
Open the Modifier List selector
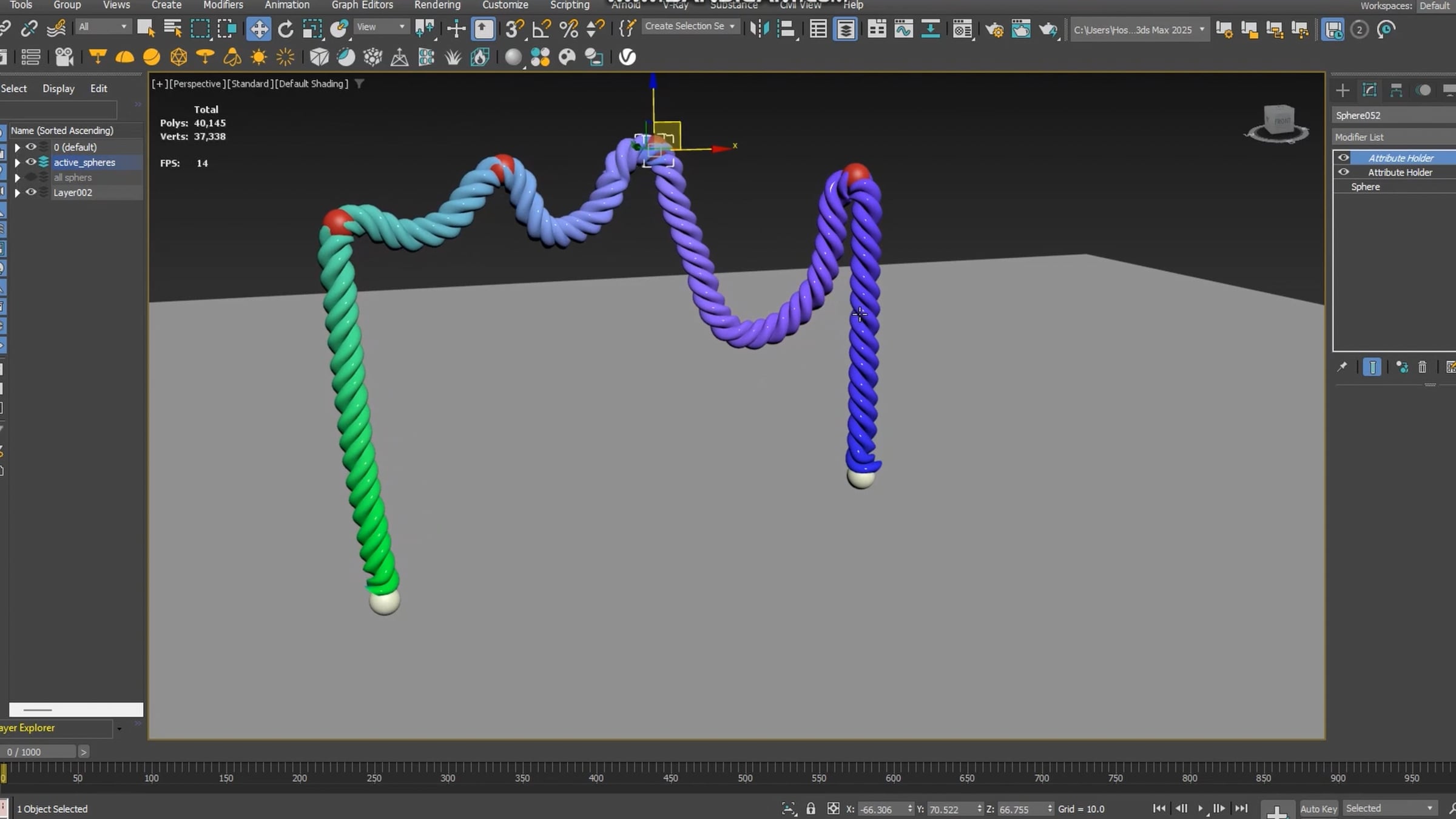pyautogui.click(x=1394, y=137)
